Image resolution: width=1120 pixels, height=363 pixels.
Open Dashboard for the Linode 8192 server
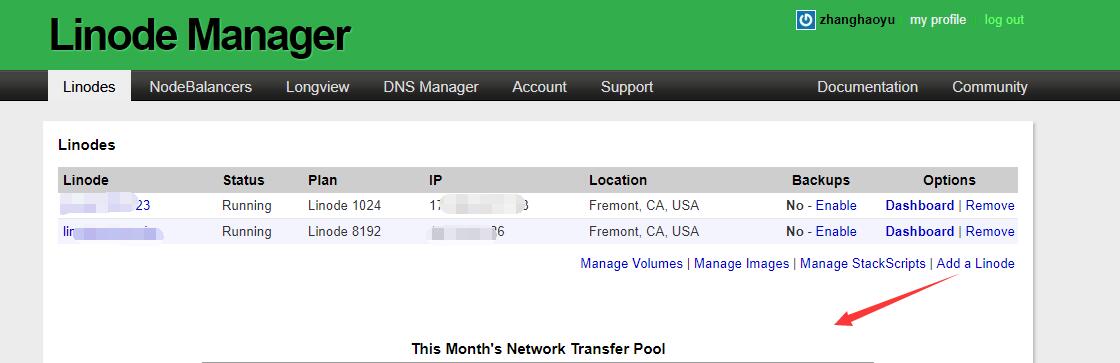pos(919,232)
